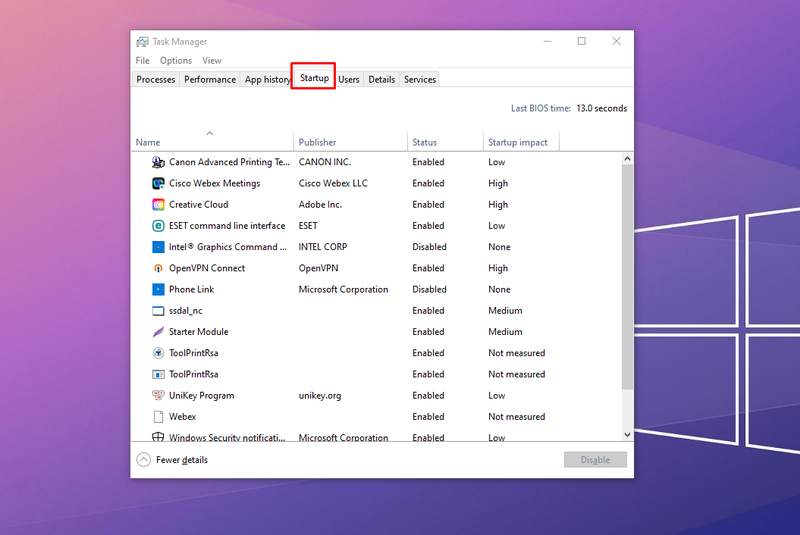Sort by the Startup impact column header
800x535 pixels.
point(521,141)
